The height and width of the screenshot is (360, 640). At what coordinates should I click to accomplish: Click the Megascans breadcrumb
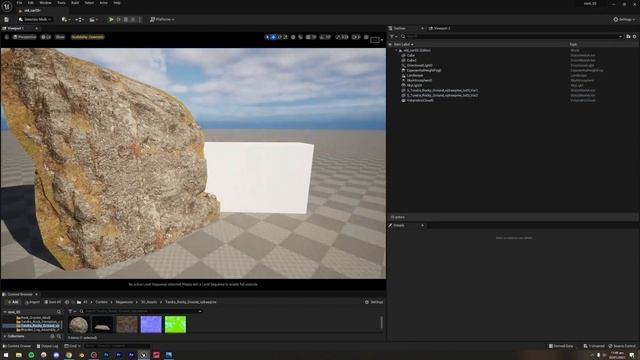click(124, 302)
